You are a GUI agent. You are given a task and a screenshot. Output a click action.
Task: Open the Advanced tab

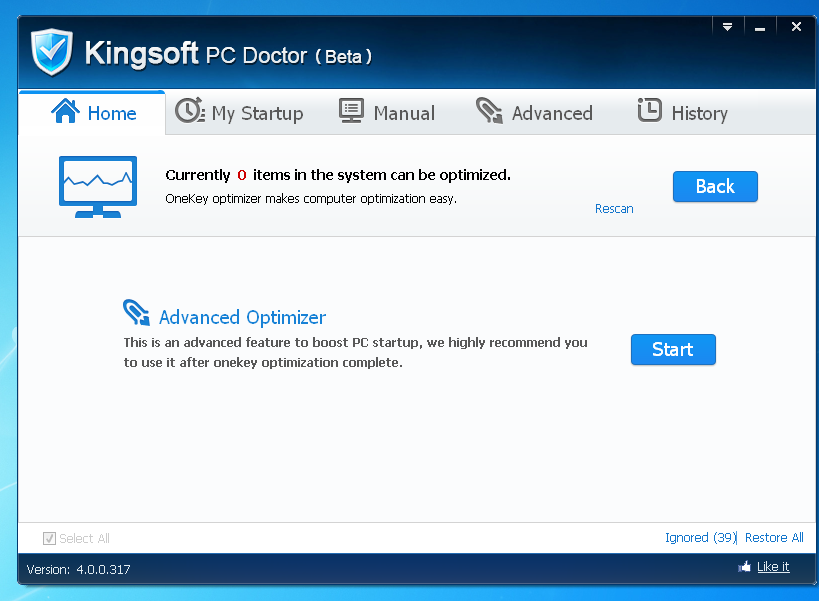[x=534, y=112]
